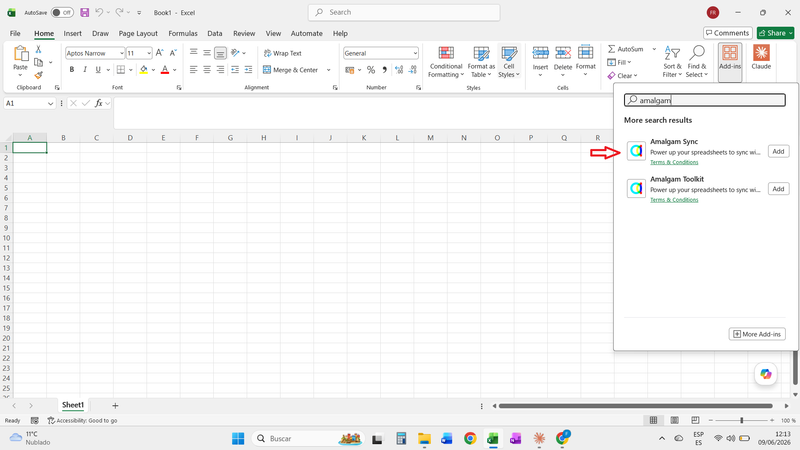The width and height of the screenshot is (800, 450).
Task: Click Wrap Text
Action: coord(282,53)
